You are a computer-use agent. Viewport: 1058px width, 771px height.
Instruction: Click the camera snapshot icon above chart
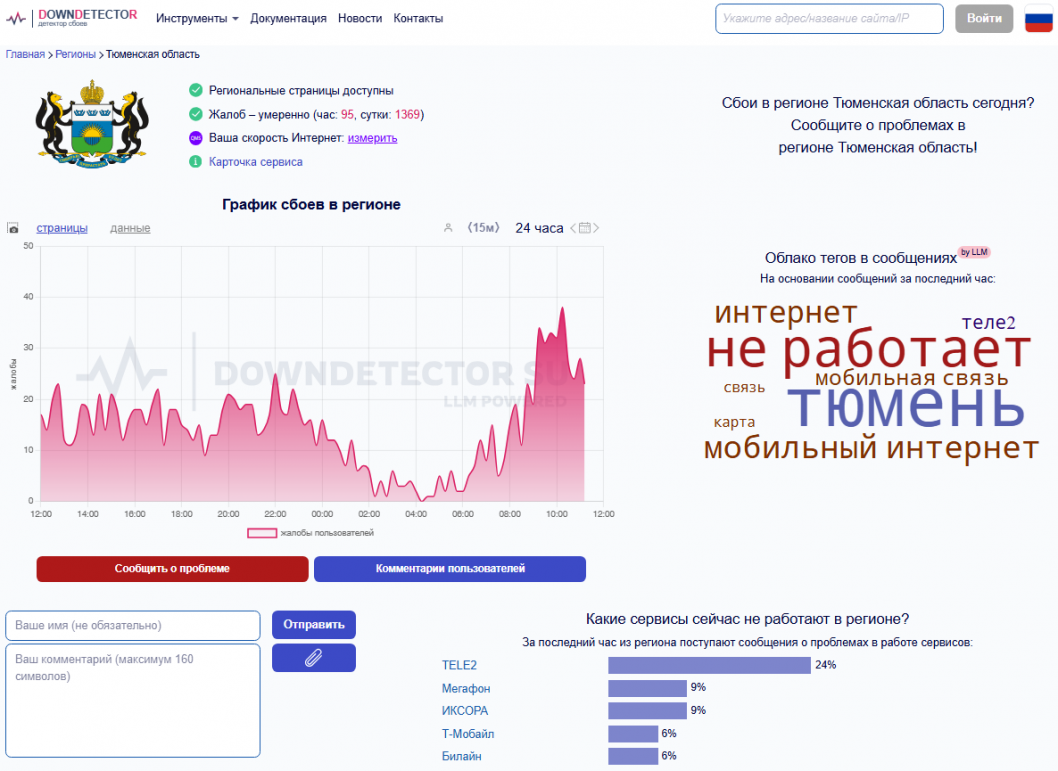[x=13, y=229]
